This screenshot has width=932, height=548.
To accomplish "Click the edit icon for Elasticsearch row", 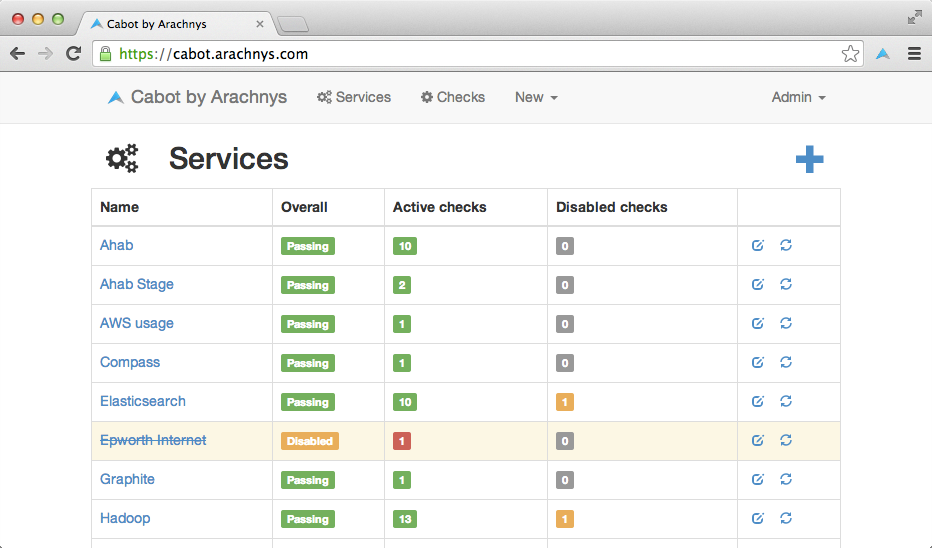I will tap(758, 402).
